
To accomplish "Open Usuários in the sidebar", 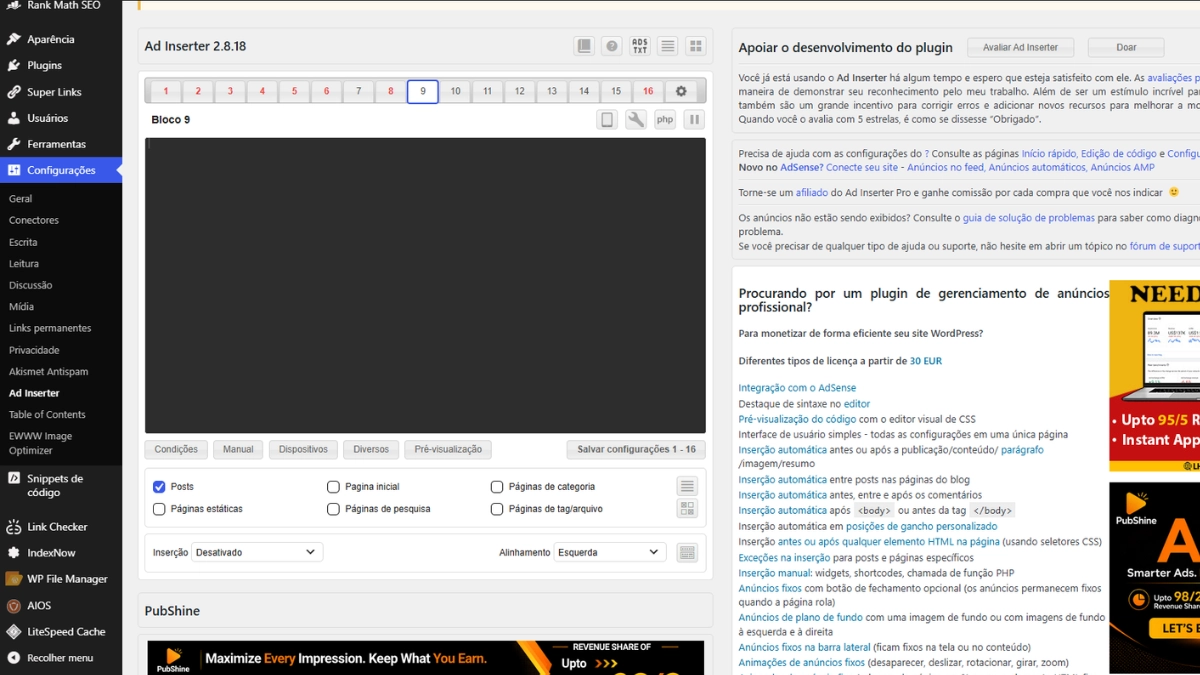I will coord(48,118).
